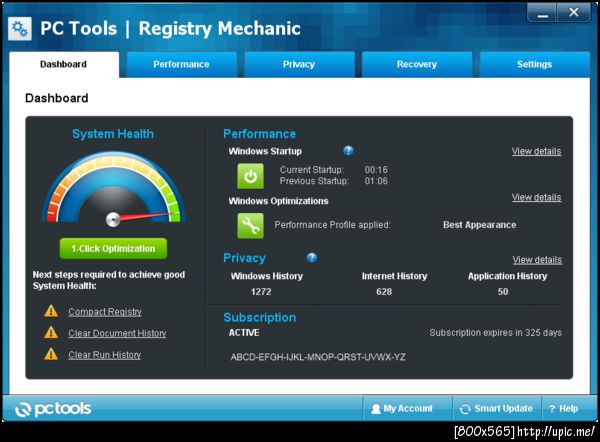
Task: Click the Current Startup time 00:16
Action: pyautogui.click(x=376, y=170)
